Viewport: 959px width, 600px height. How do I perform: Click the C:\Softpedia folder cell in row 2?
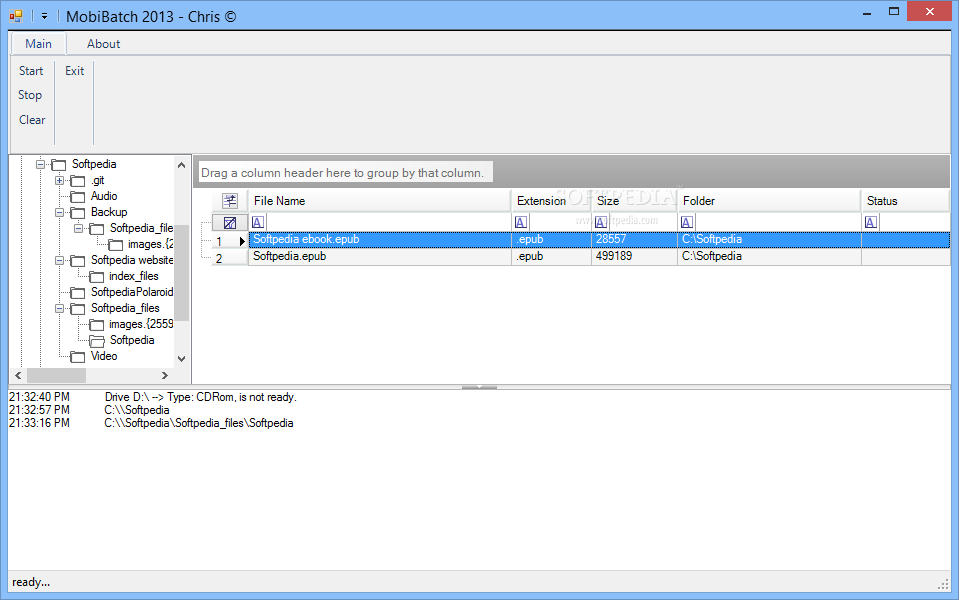769,256
